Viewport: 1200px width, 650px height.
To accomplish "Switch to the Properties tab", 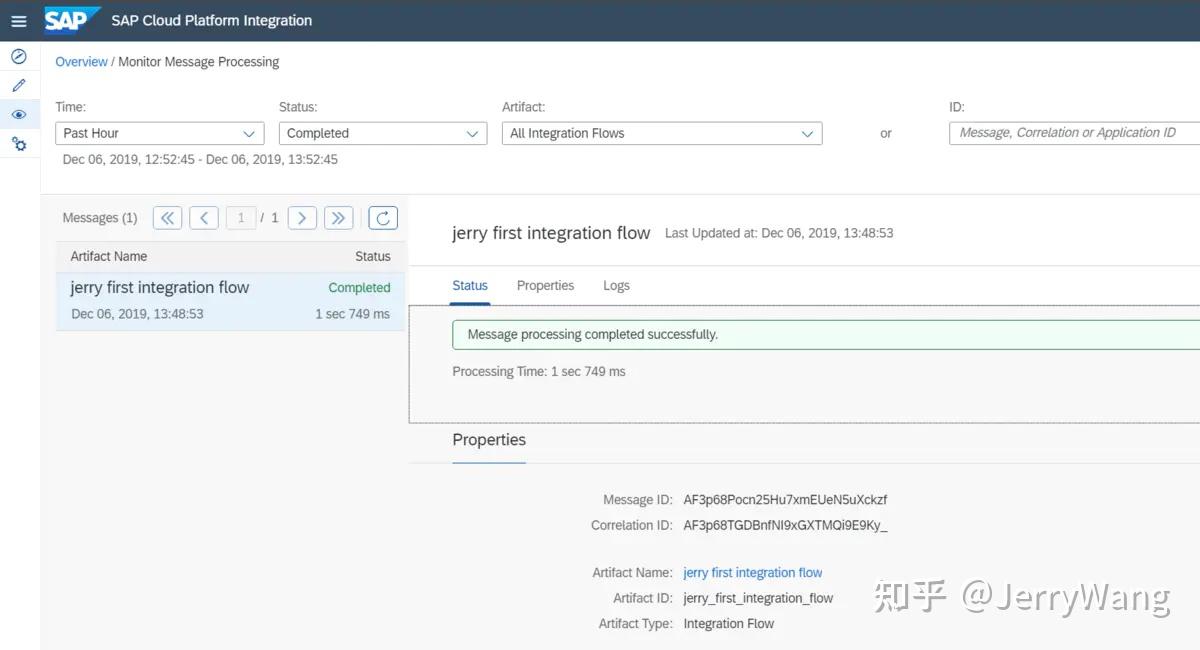I will tap(545, 285).
